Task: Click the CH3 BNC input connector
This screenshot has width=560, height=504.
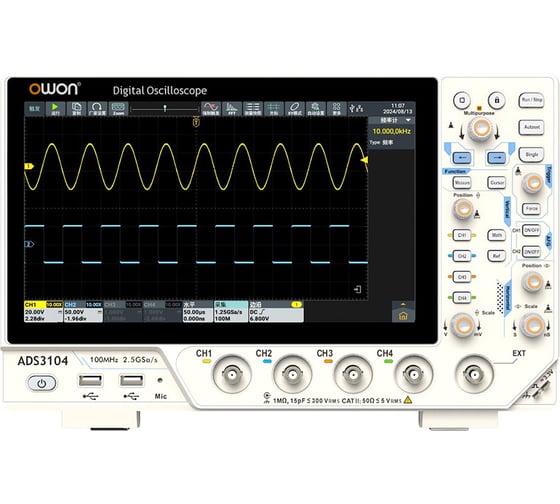Action: [x=353, y=375]
